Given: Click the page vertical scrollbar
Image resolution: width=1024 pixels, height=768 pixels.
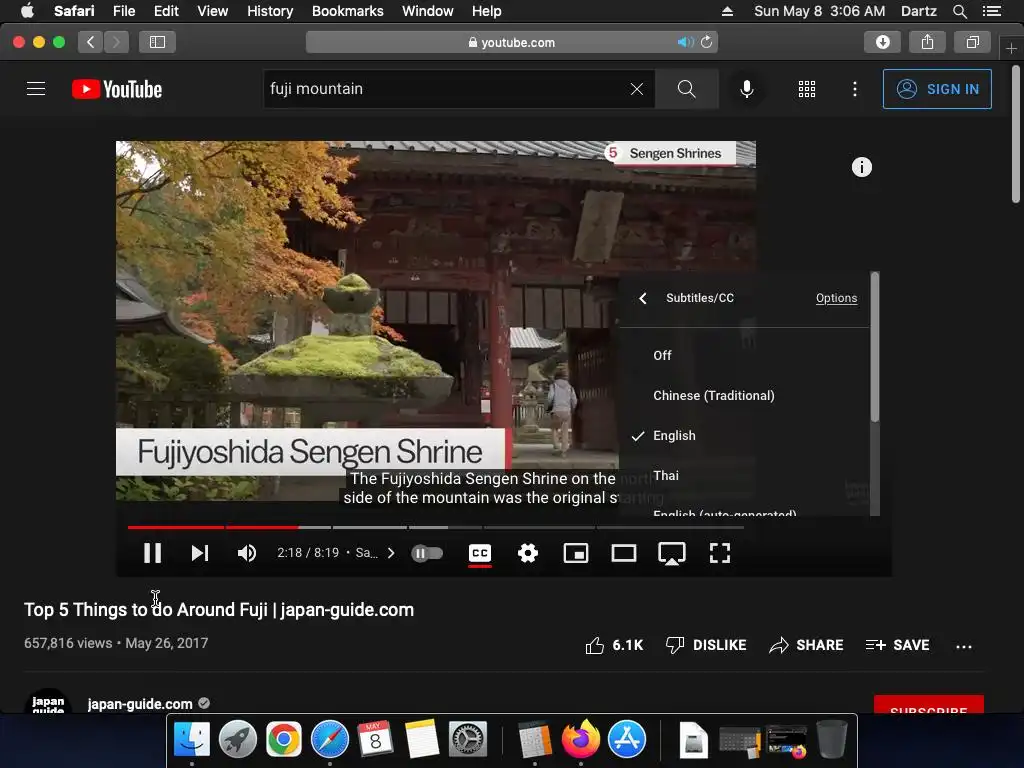Looking at the screenshot, I should 1016,135.
